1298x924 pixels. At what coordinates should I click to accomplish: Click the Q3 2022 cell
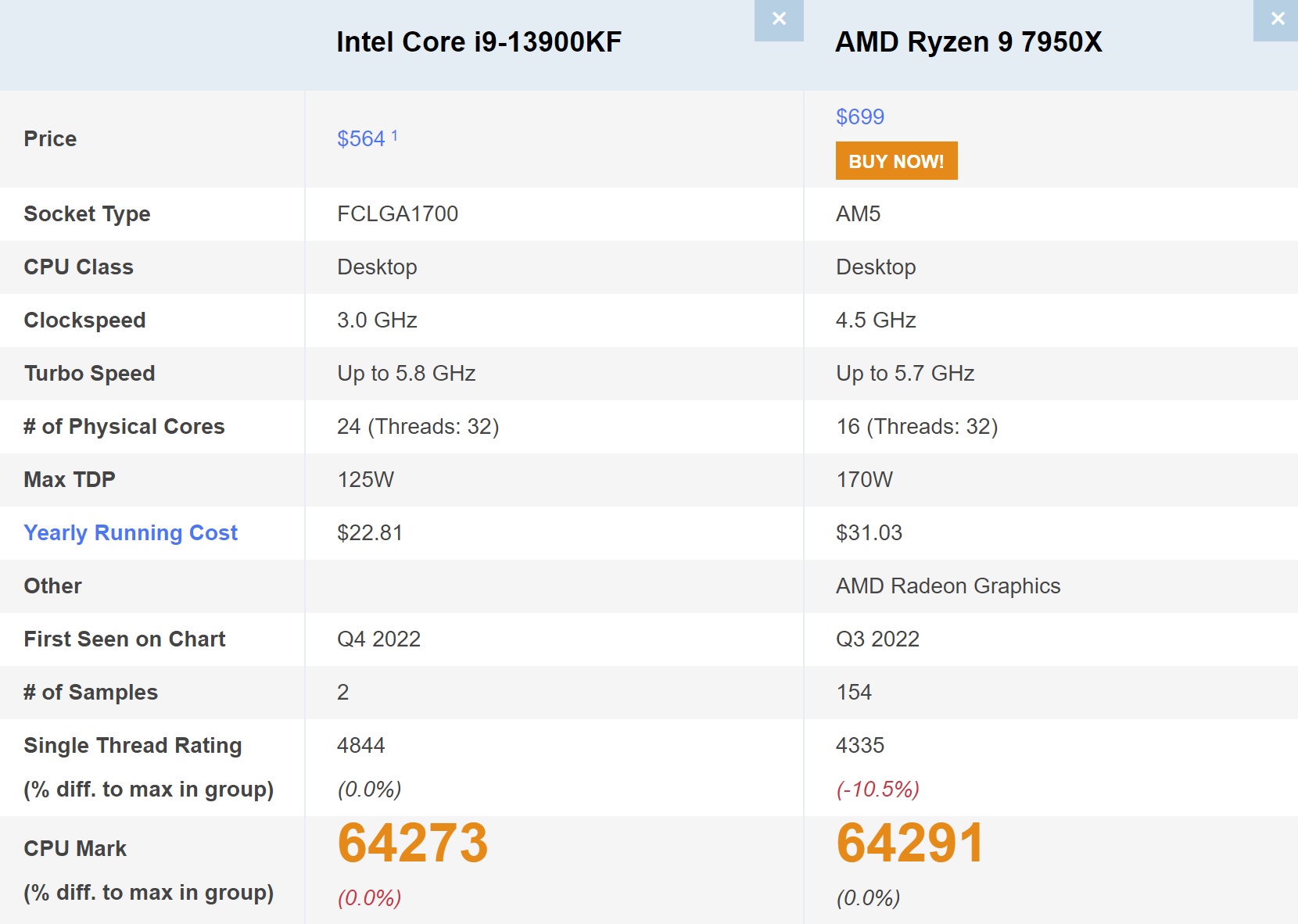(x=877, y=639)
